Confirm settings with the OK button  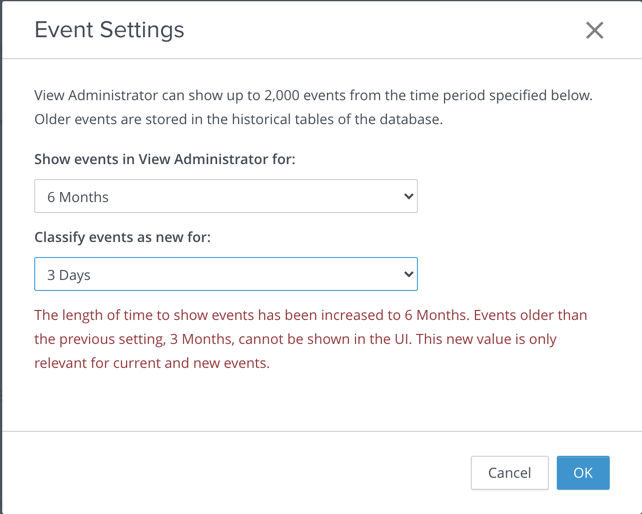pyautogui.click(x=583, y=472)
